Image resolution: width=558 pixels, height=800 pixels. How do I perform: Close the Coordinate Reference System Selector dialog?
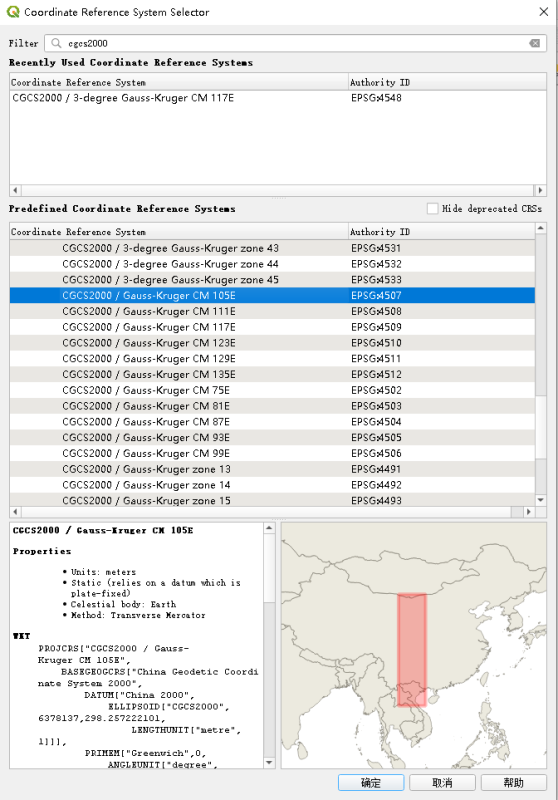(544, 12)
